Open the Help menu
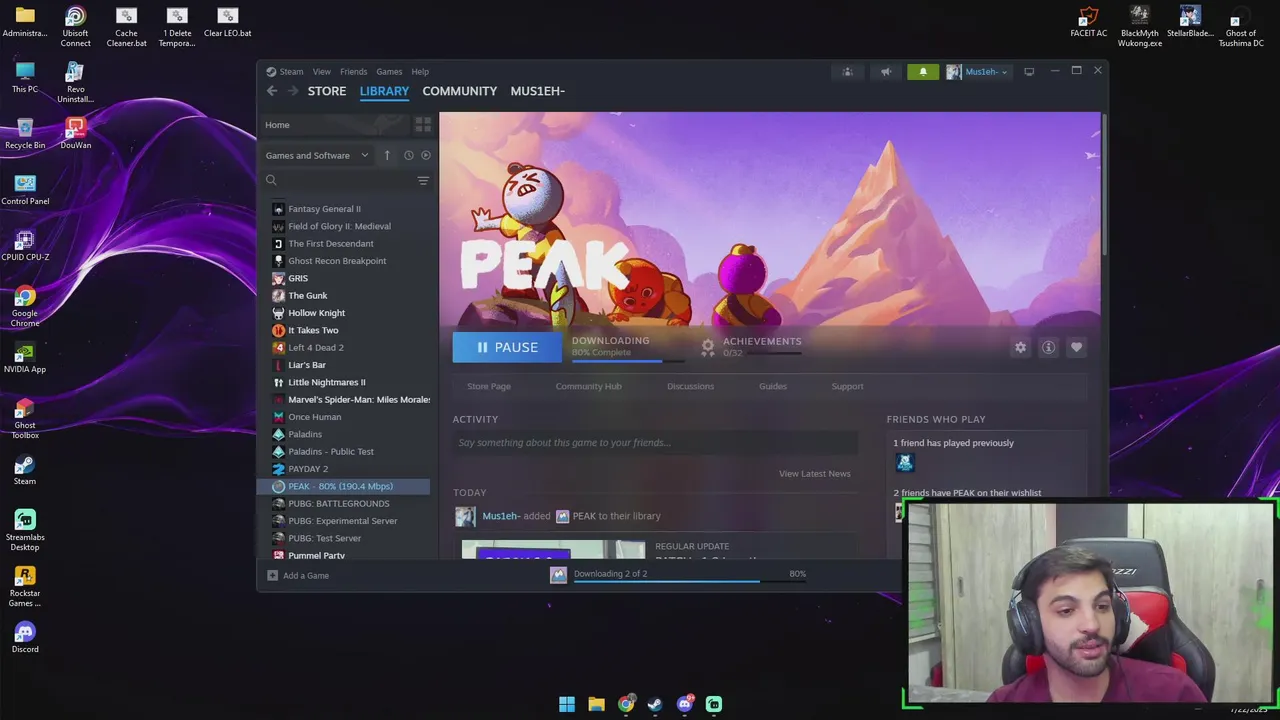1280x720 pixels. pos(420,72)
